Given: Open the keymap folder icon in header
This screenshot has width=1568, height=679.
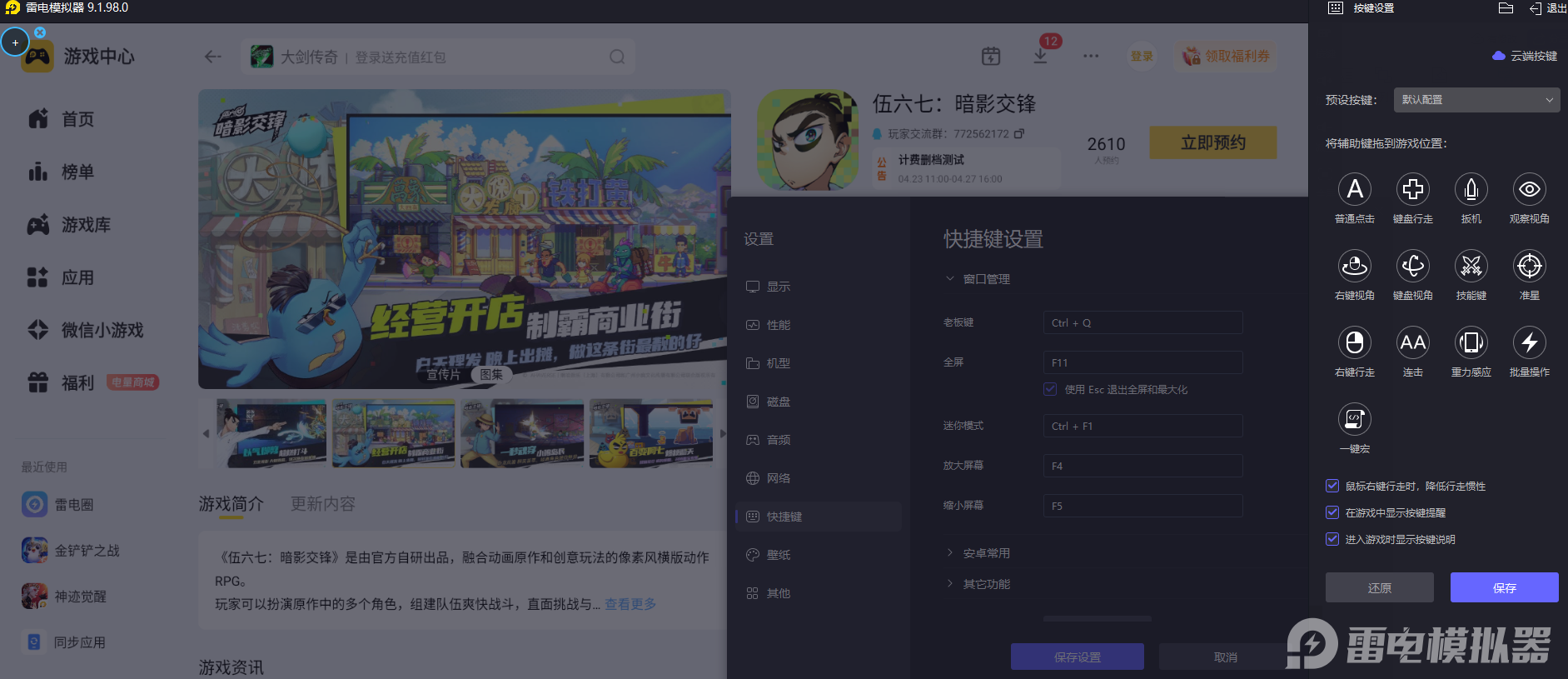Looking at the screenshot, I should (1506, 8).
